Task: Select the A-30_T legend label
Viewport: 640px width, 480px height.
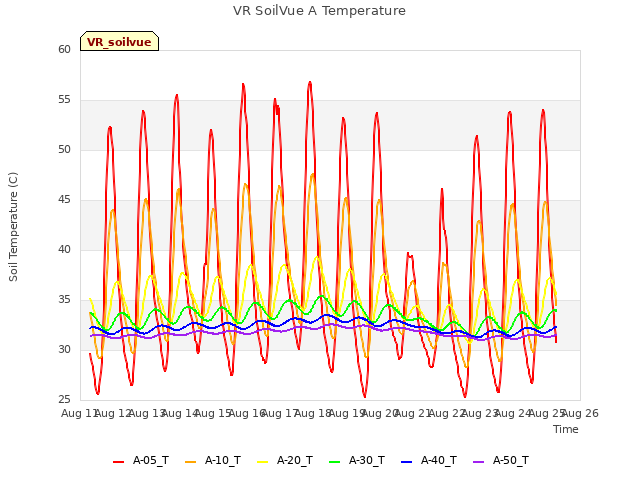Action: point(367,460)
